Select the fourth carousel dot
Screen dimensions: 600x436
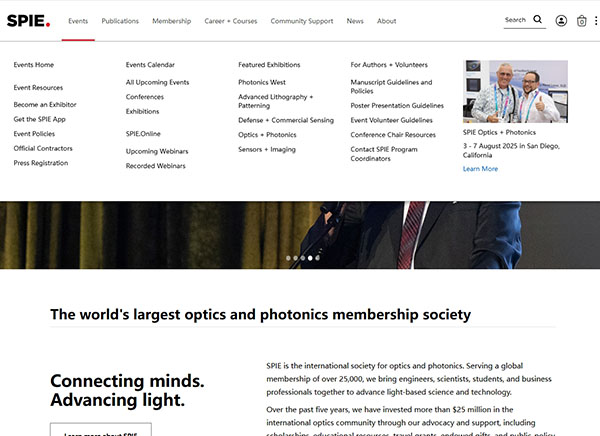tap(310, 258)
